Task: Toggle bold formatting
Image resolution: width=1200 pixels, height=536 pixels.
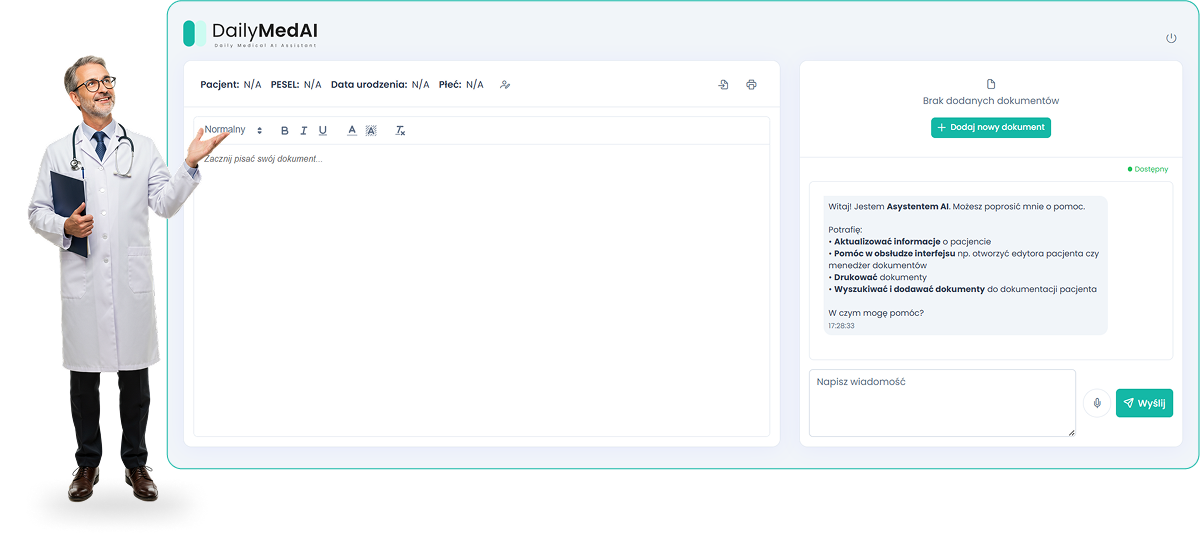Action: click(x=285, y=131)
